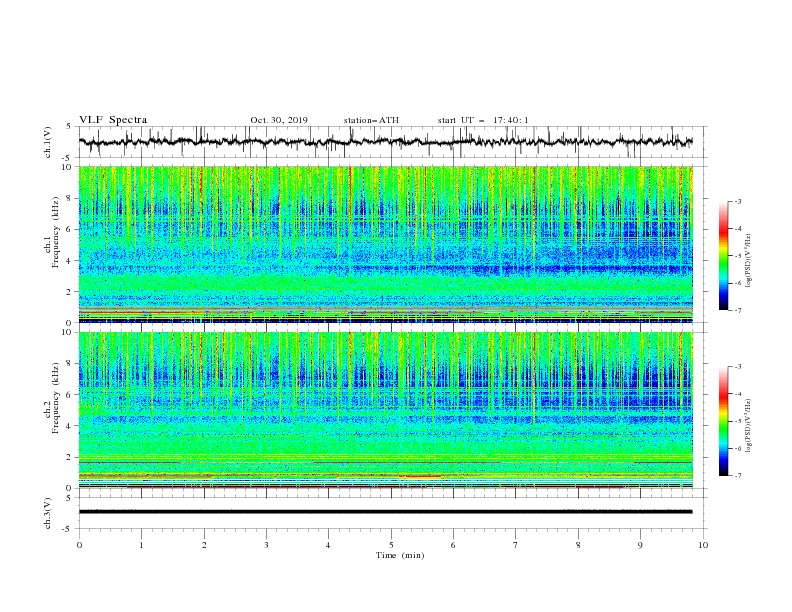Click the "5" tick on Time axis
The width and height of the screenshot is (792, 612).
pos(391,545)
